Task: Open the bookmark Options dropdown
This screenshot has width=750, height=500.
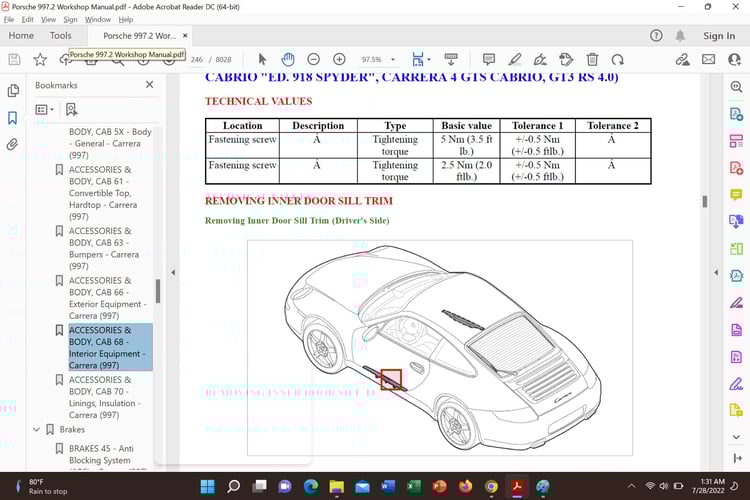Action: [44, 110]
